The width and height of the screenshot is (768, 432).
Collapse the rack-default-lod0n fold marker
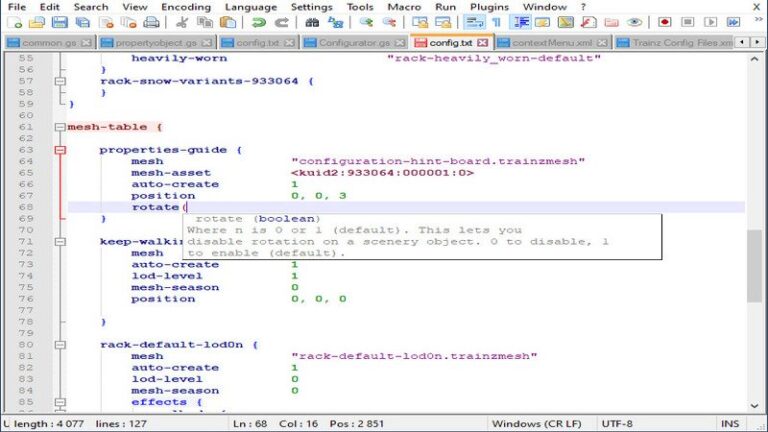point(60,345)
